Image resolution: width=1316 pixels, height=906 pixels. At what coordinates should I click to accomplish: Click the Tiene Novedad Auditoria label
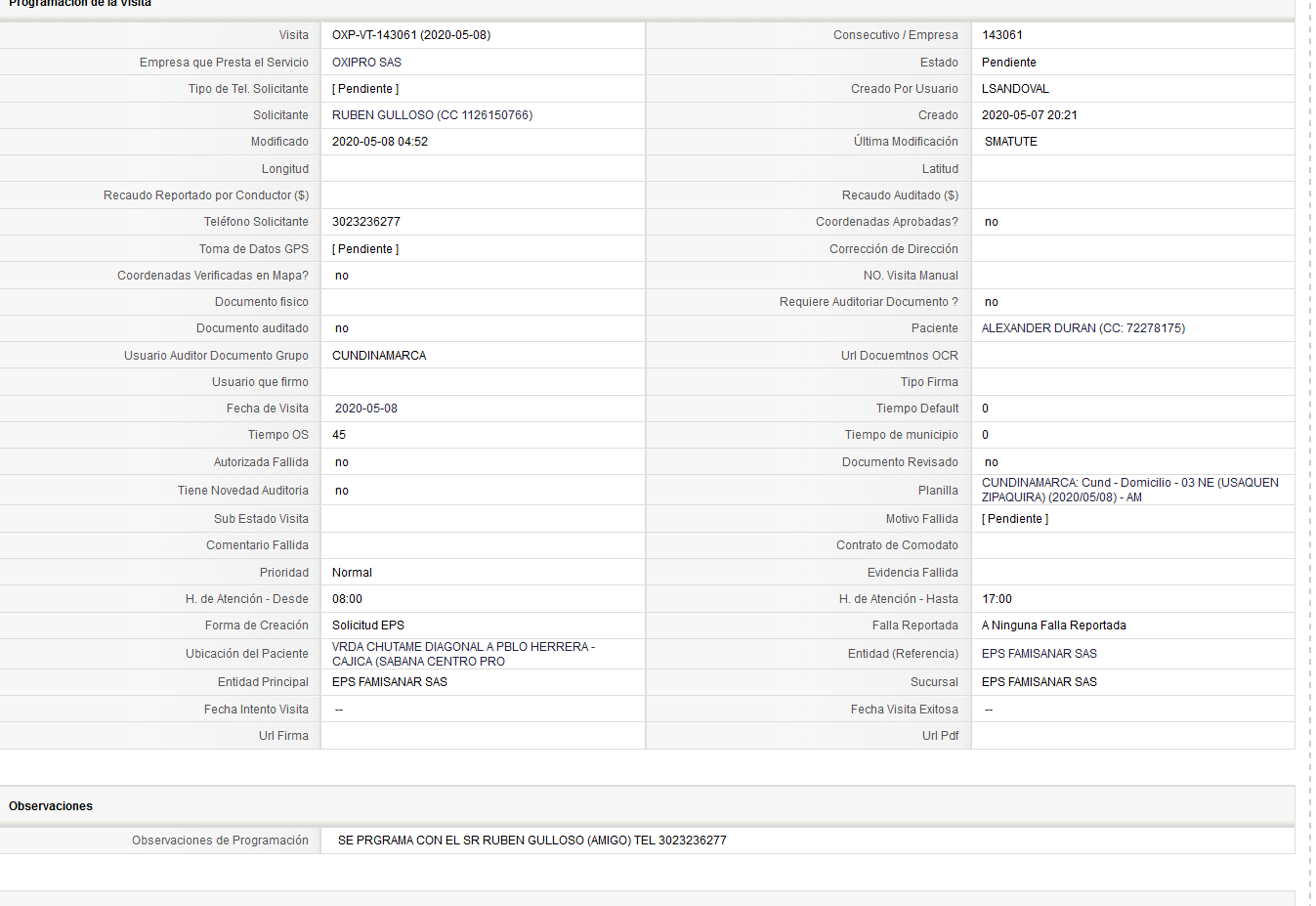243,491
